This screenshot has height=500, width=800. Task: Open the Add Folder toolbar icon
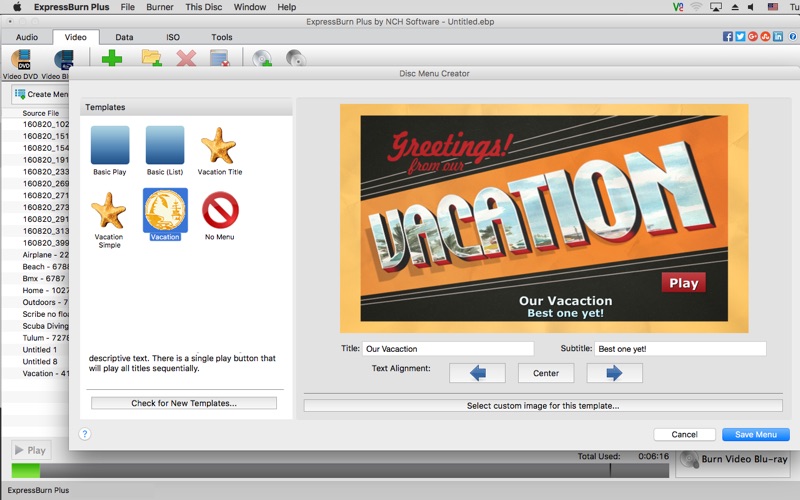pyautogui.click(x=152, y=58)
